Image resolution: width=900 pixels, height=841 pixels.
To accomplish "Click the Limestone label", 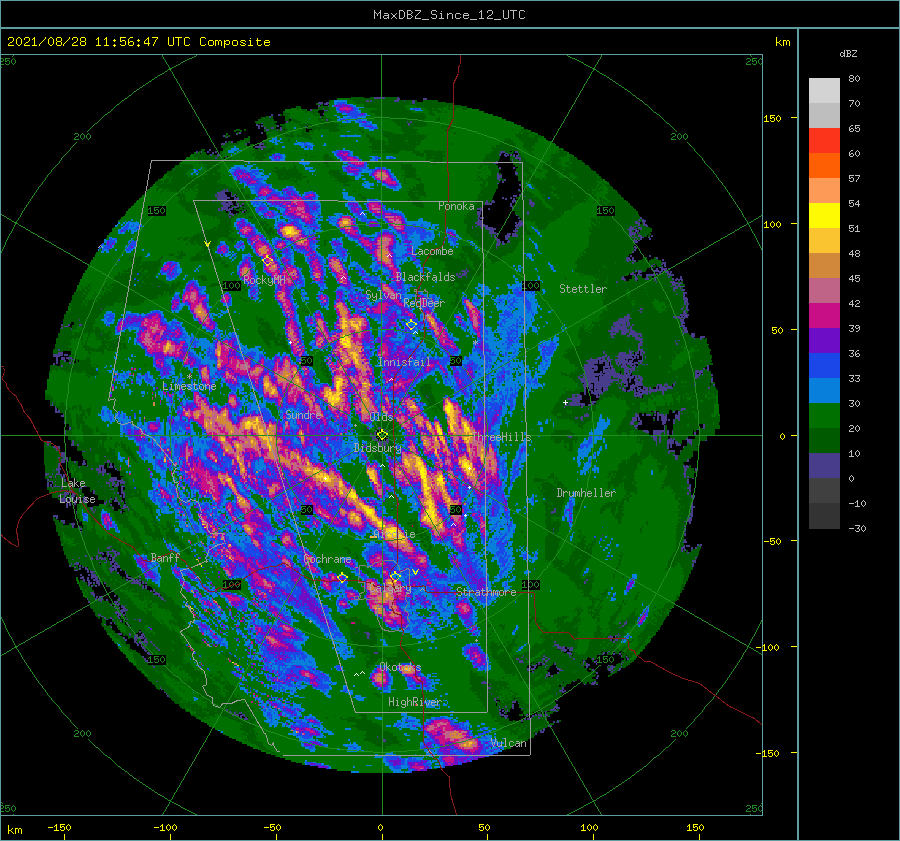I will pos(189,386).
